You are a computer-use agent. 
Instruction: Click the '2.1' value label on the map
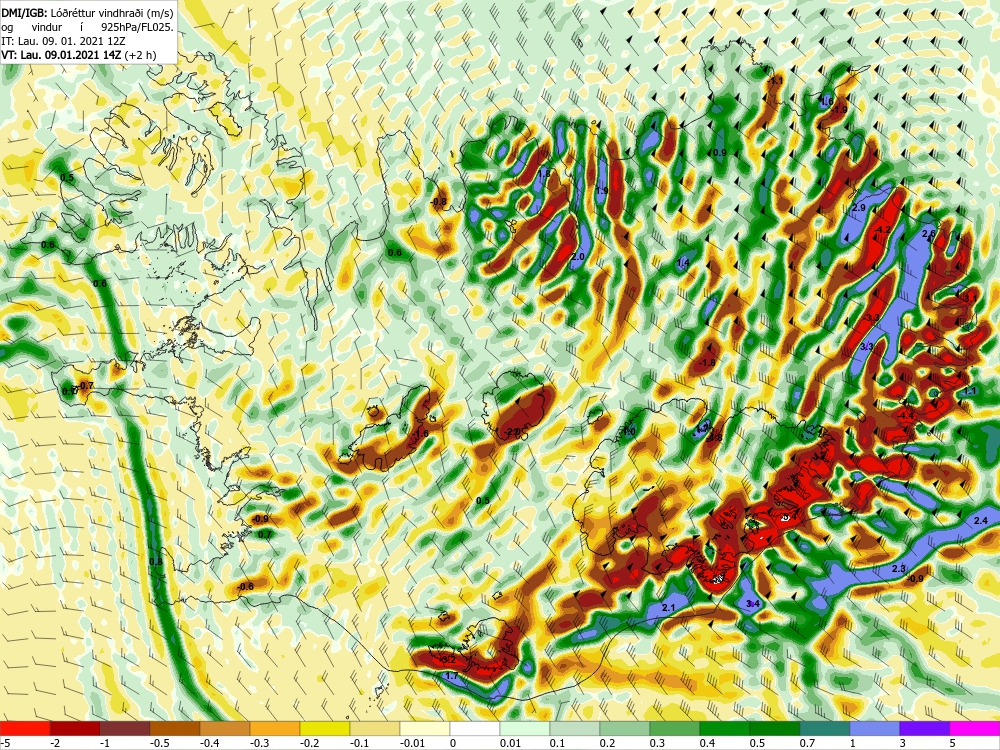pyautogui.click(x=668, y=608)
